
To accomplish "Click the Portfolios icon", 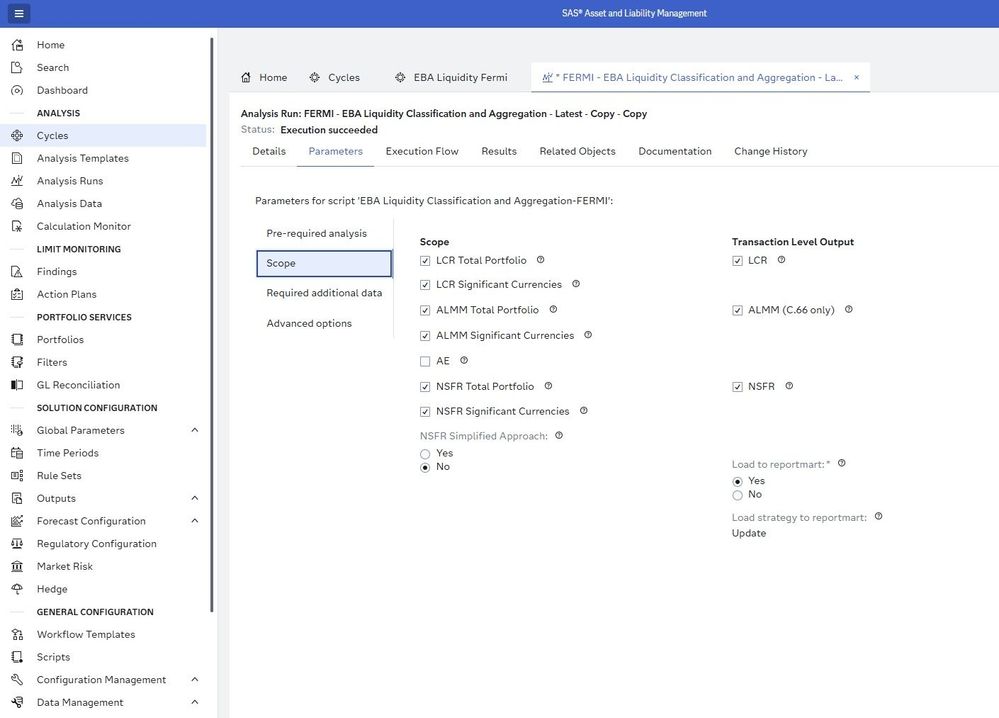I will tap(17, 340).
